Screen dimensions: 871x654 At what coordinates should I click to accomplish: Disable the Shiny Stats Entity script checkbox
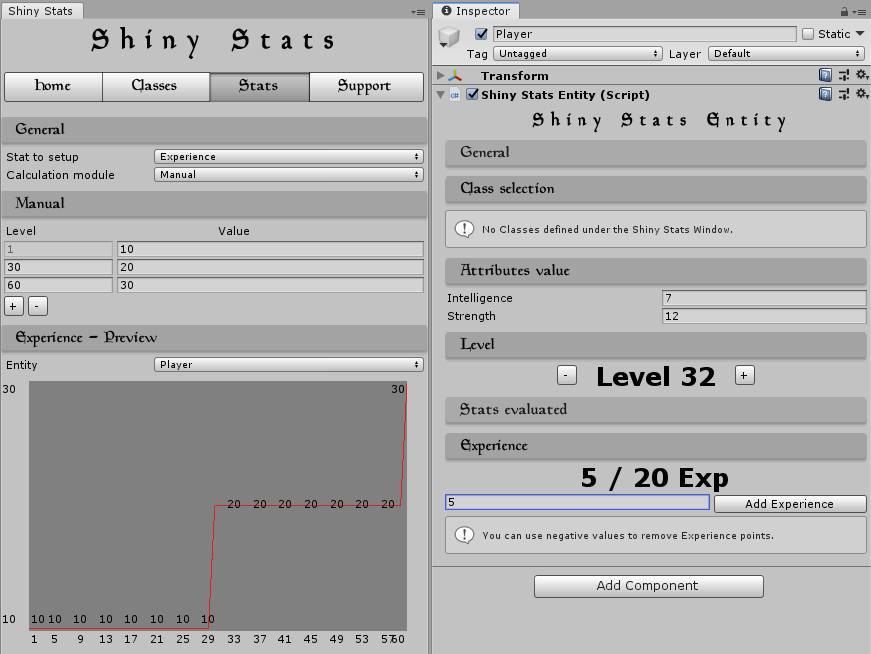pyautogui.click(x=472, y=95)
